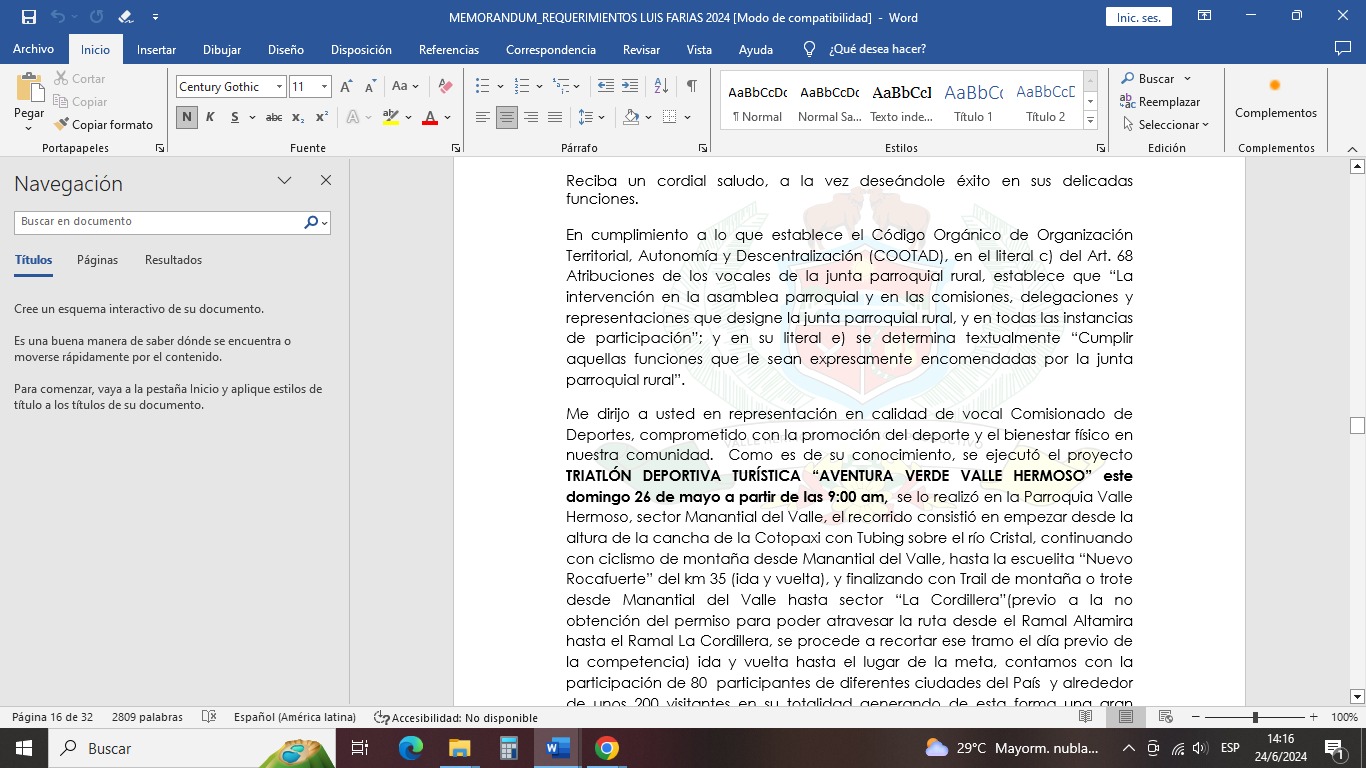Open the Referencias ribbon tab
1366x768 pixels.
[x=448, y=50]
